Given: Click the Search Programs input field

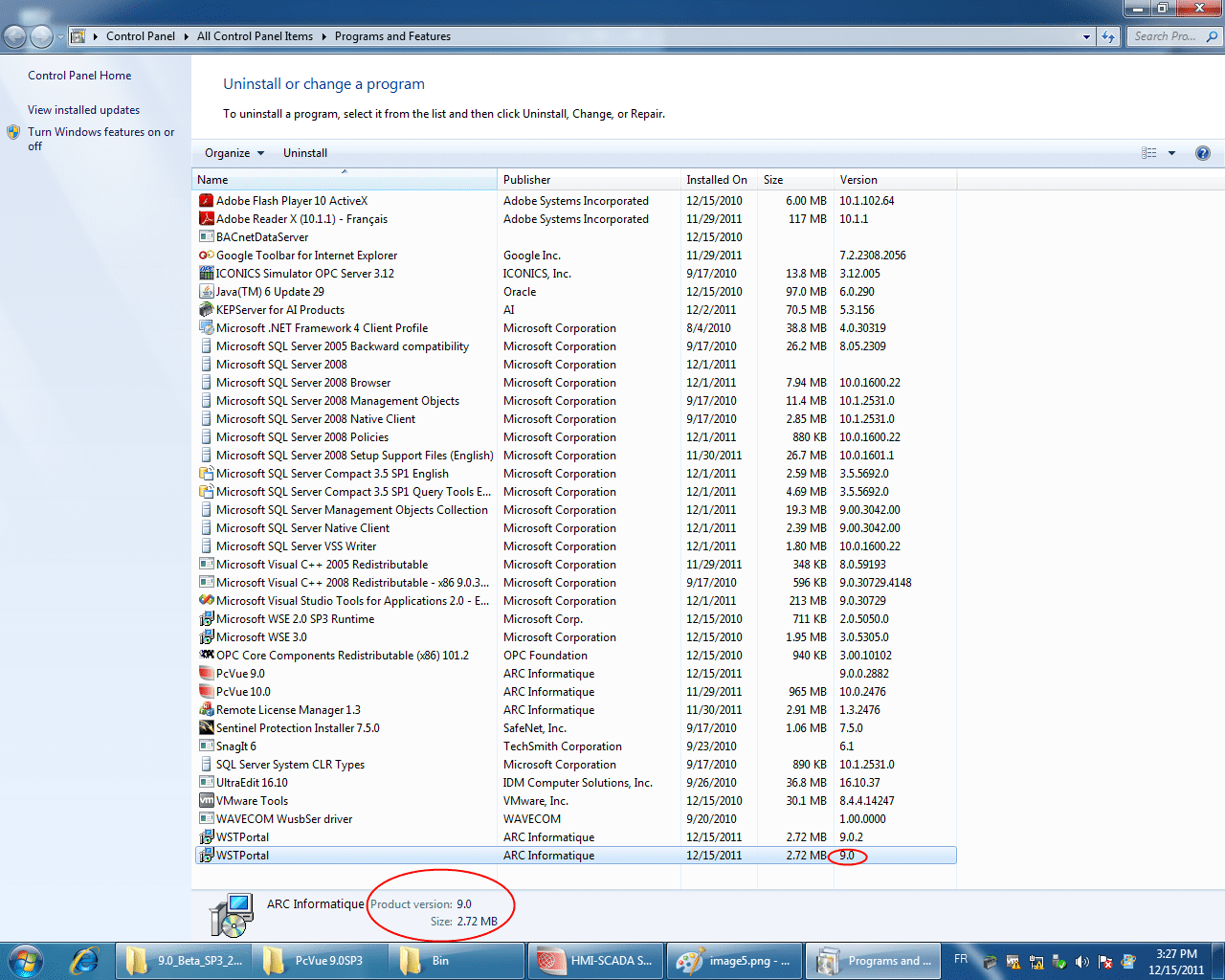Looking at the screenshot, I should [x=1165, y=36].
